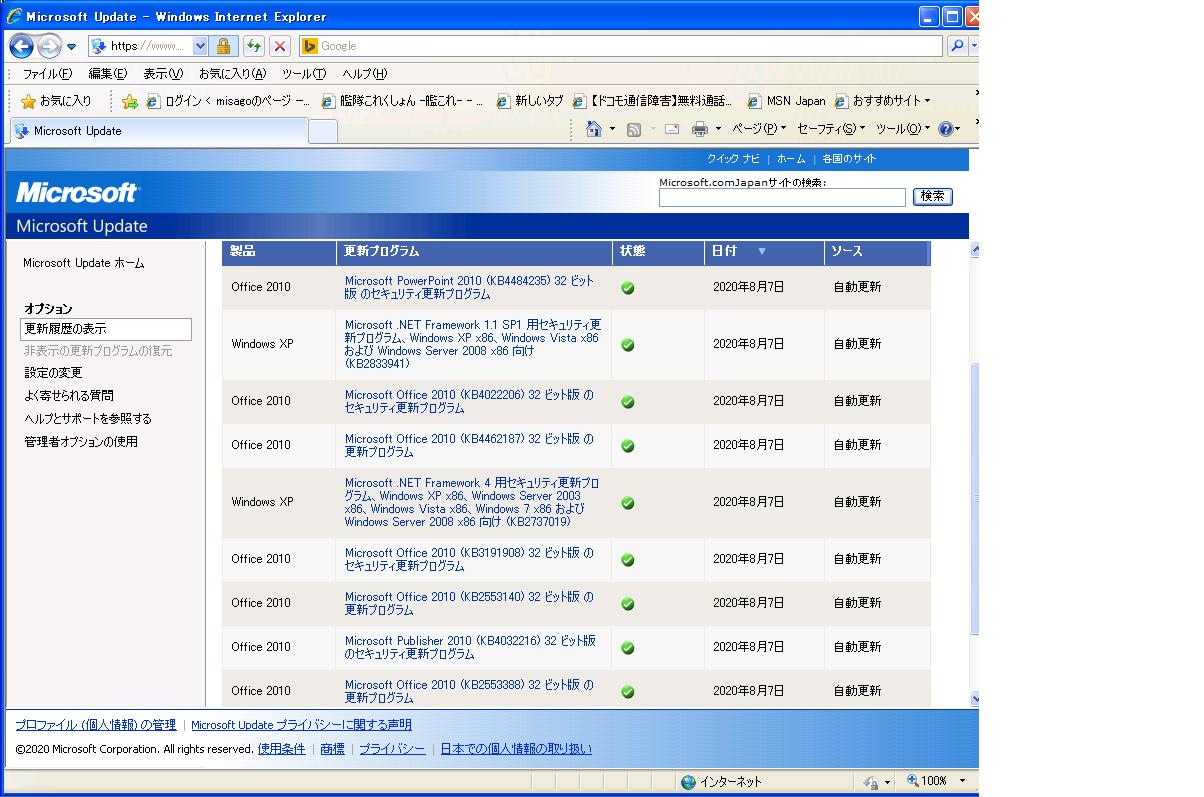Open 設定の変更 option
1204x797 pixels.
[53, 373]
